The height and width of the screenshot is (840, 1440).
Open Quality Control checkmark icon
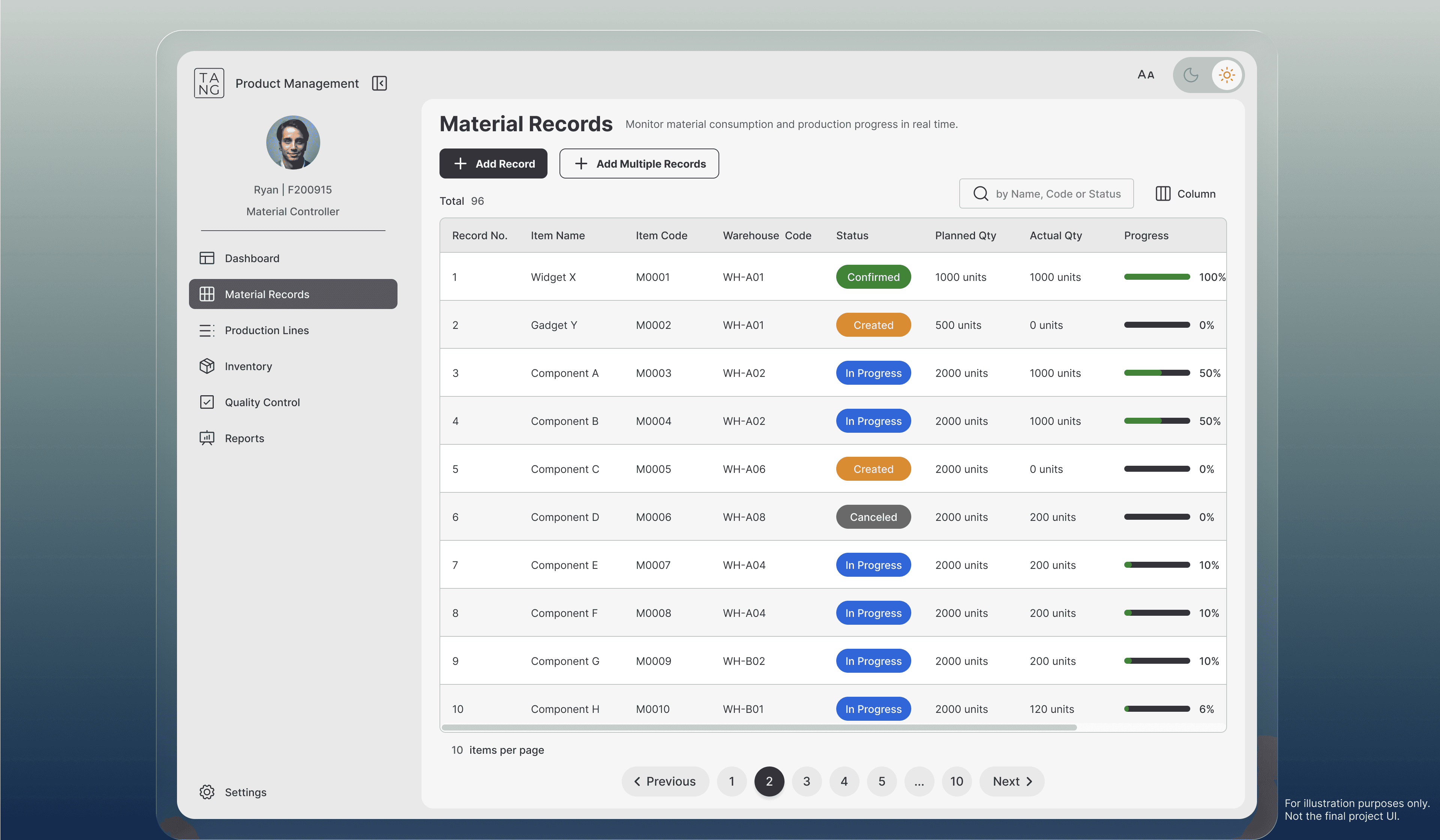(x=207, y=402)
